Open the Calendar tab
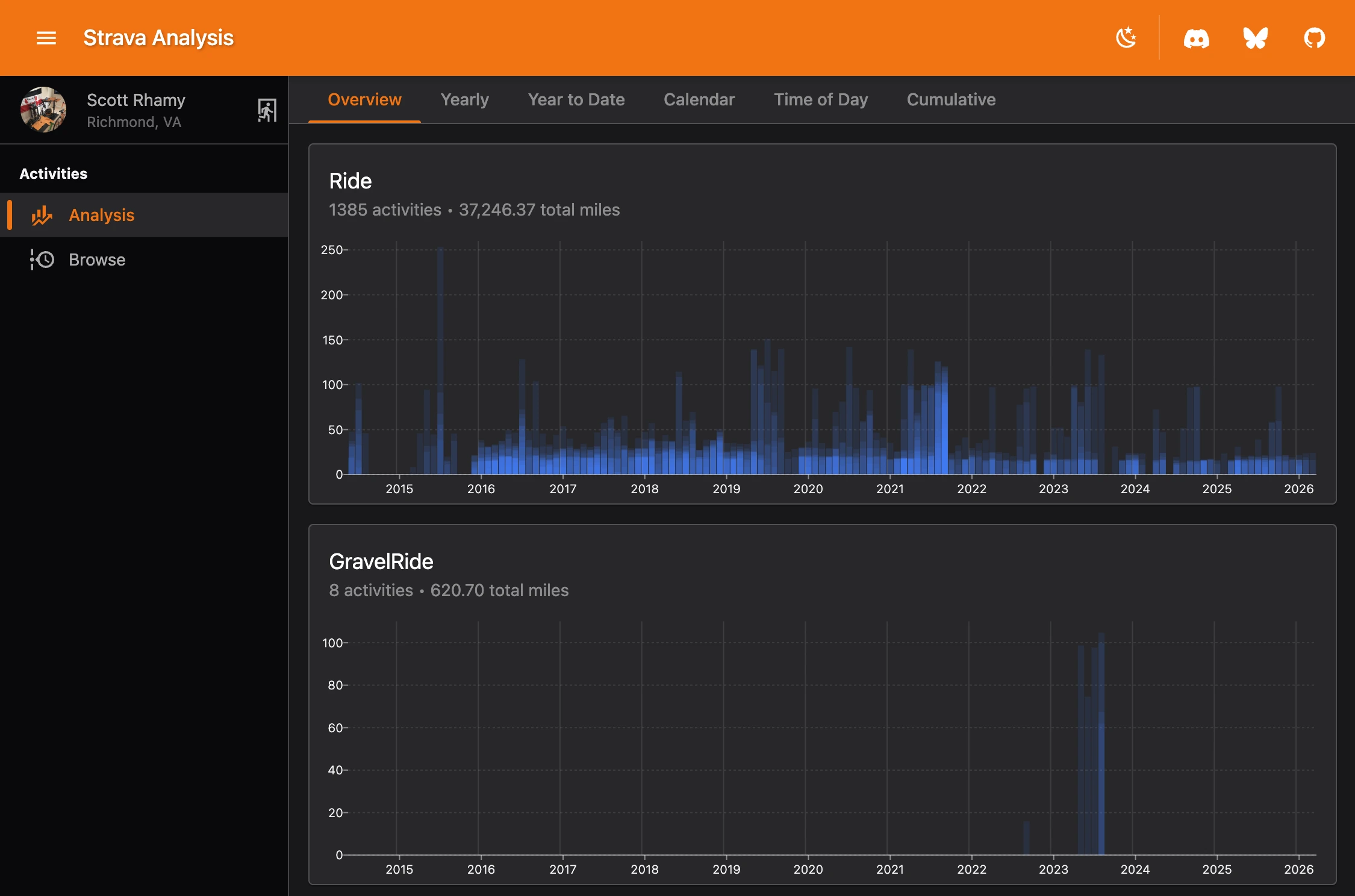The height and width of the screenshot is (896, 1355). point(699,99)
